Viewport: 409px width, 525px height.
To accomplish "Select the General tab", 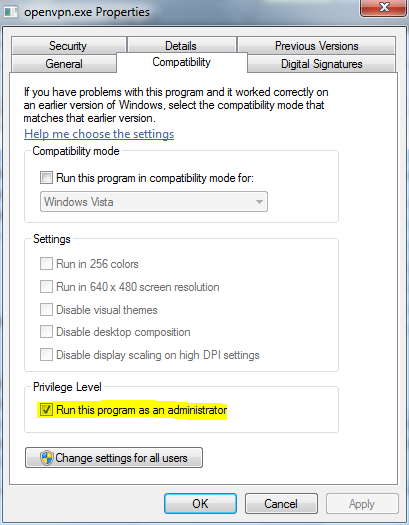I will pyautogui.click(x=64, y=64).
